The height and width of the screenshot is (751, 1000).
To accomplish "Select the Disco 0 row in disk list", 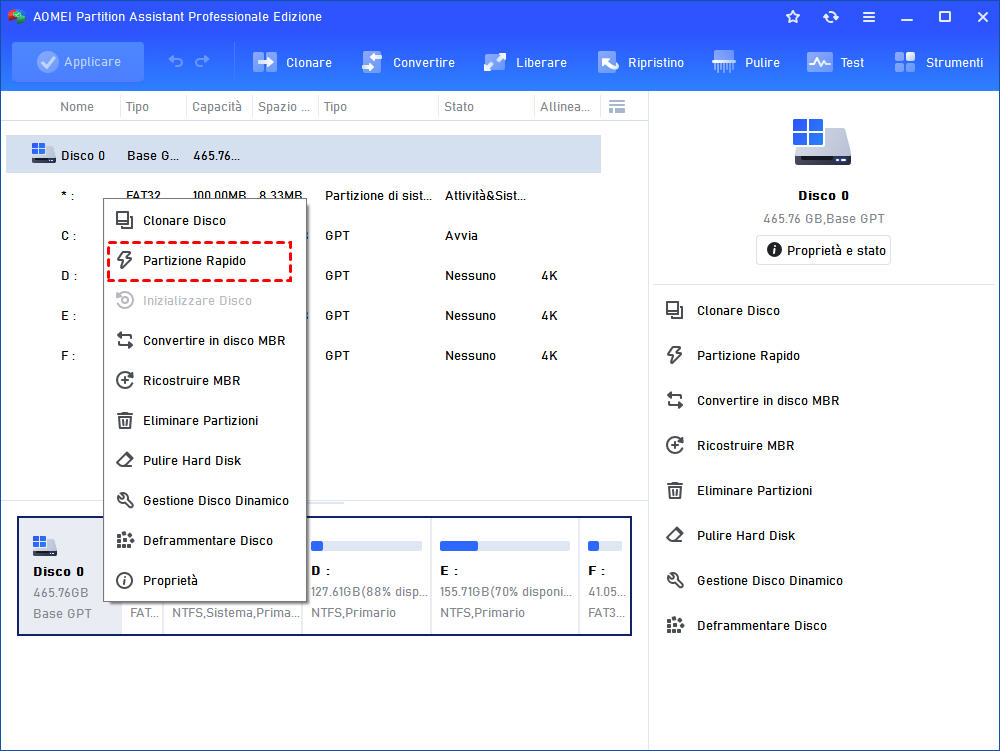I will click(x=304, y=154).
